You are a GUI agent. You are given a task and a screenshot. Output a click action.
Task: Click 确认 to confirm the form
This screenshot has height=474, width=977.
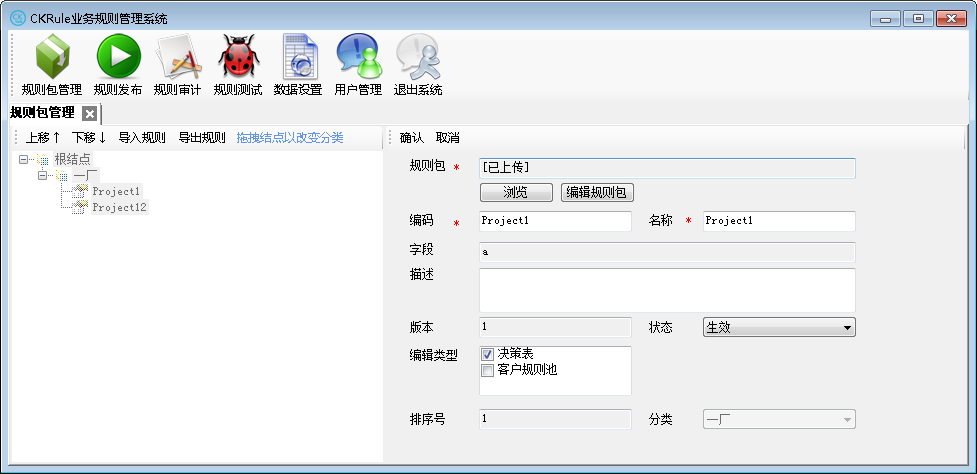(411, 138)
